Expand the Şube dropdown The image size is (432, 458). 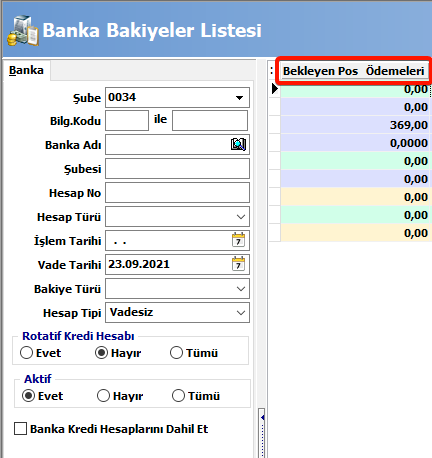coord(239,98)
